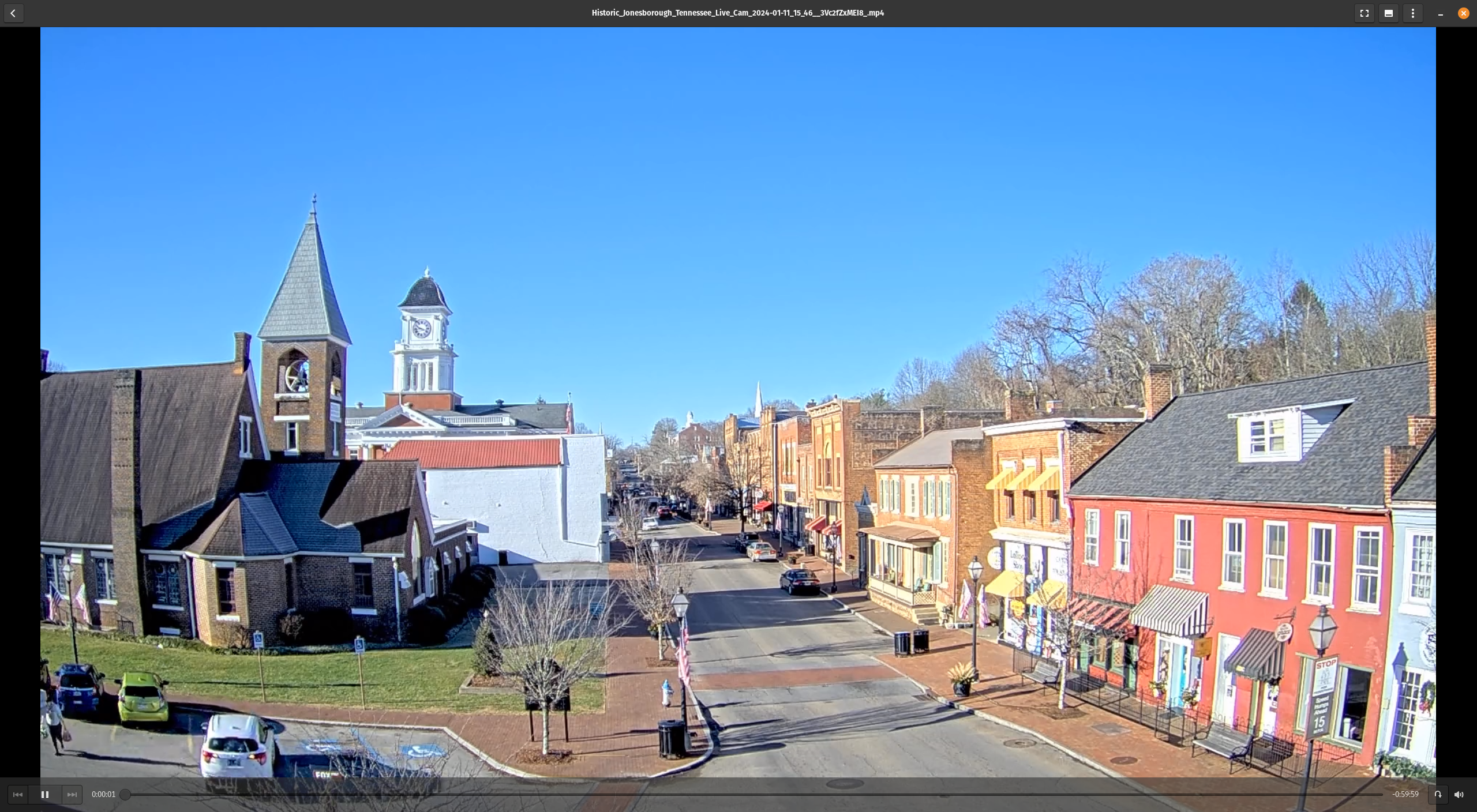
Task: Jump to the middle of the seek bar
Action: [754, 794]
